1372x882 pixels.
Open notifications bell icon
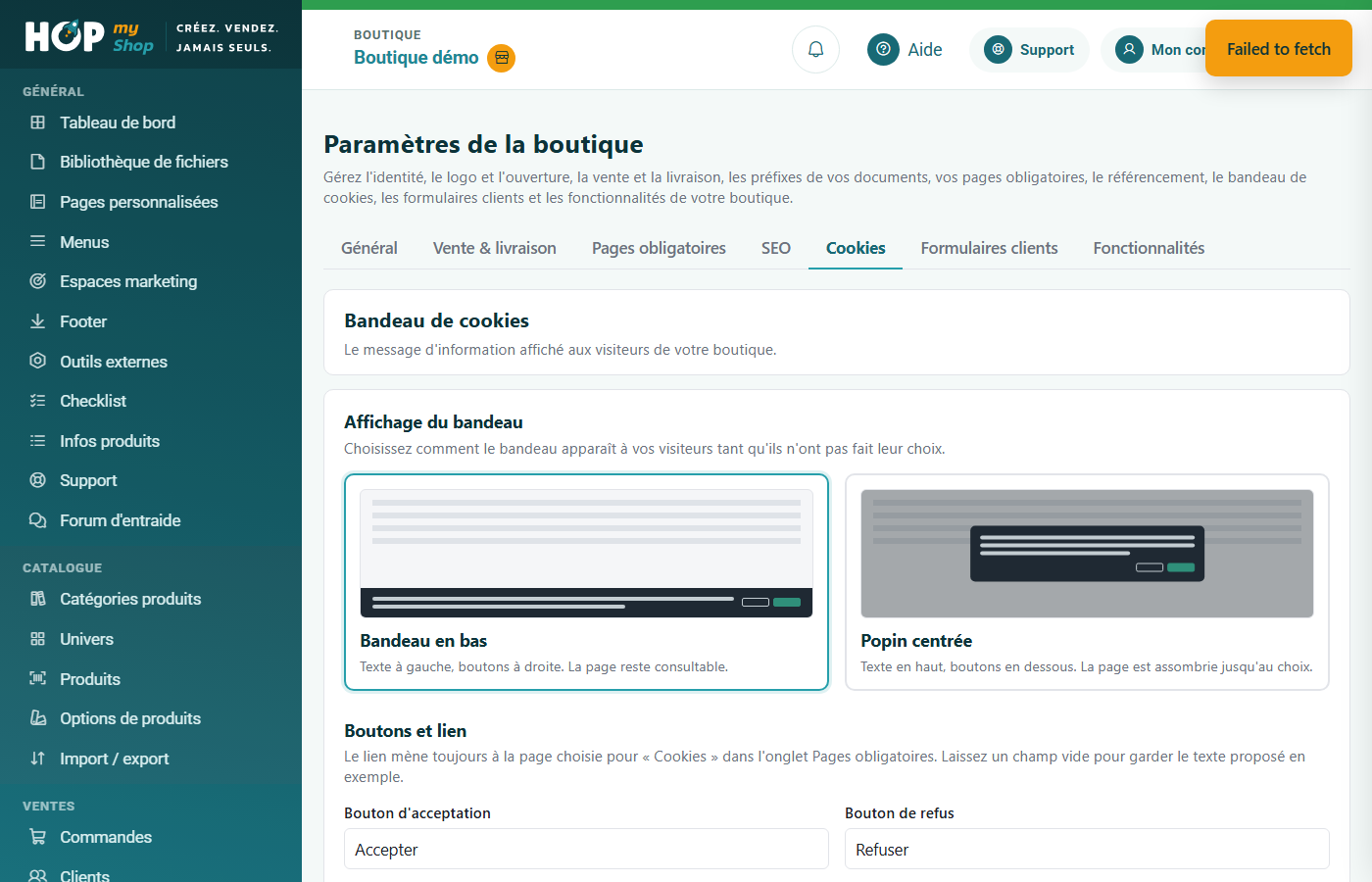(815, 49)
